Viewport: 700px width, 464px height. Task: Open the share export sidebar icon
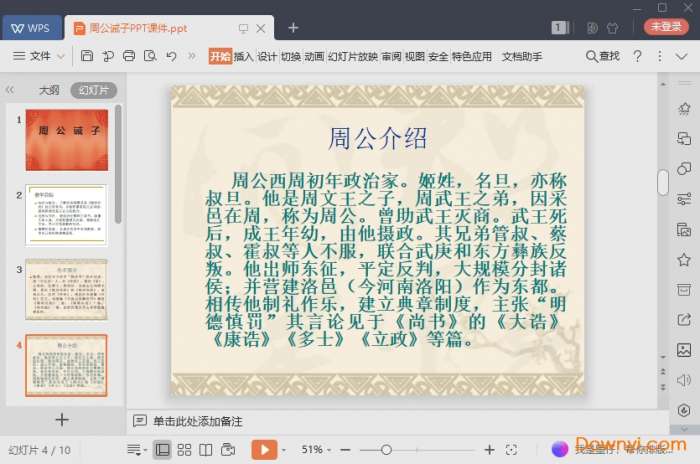pyautogui.click(x=684, y=320)
